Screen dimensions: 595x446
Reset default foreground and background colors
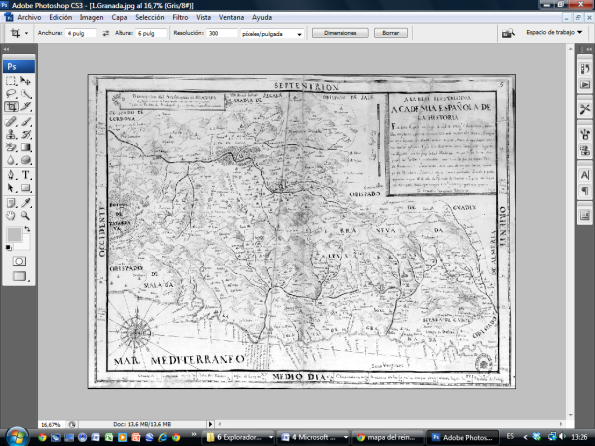click(8, 248)
